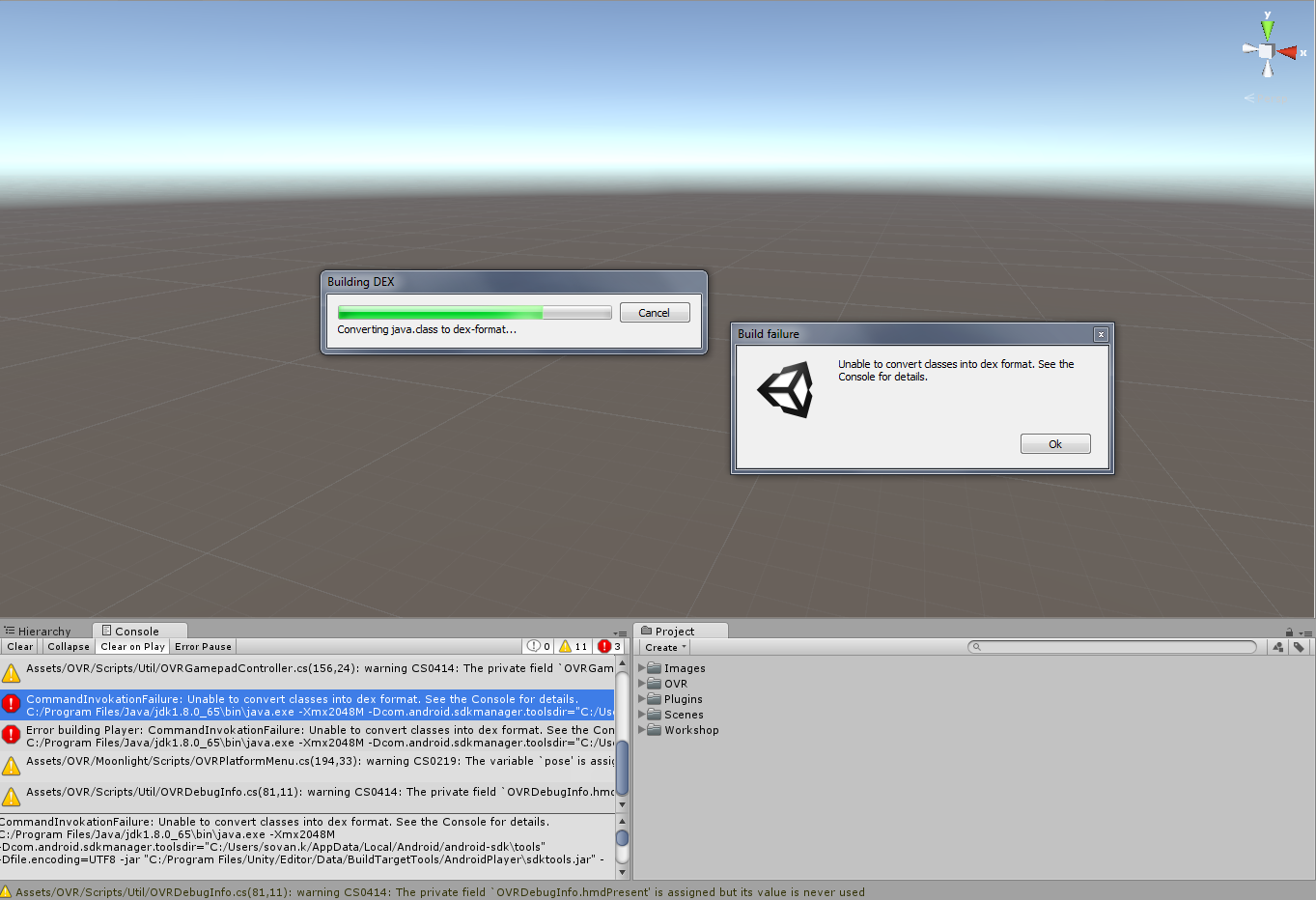
Task: Click red error icon of CommandInvokationFailure entry
Action: pos(11,704)
